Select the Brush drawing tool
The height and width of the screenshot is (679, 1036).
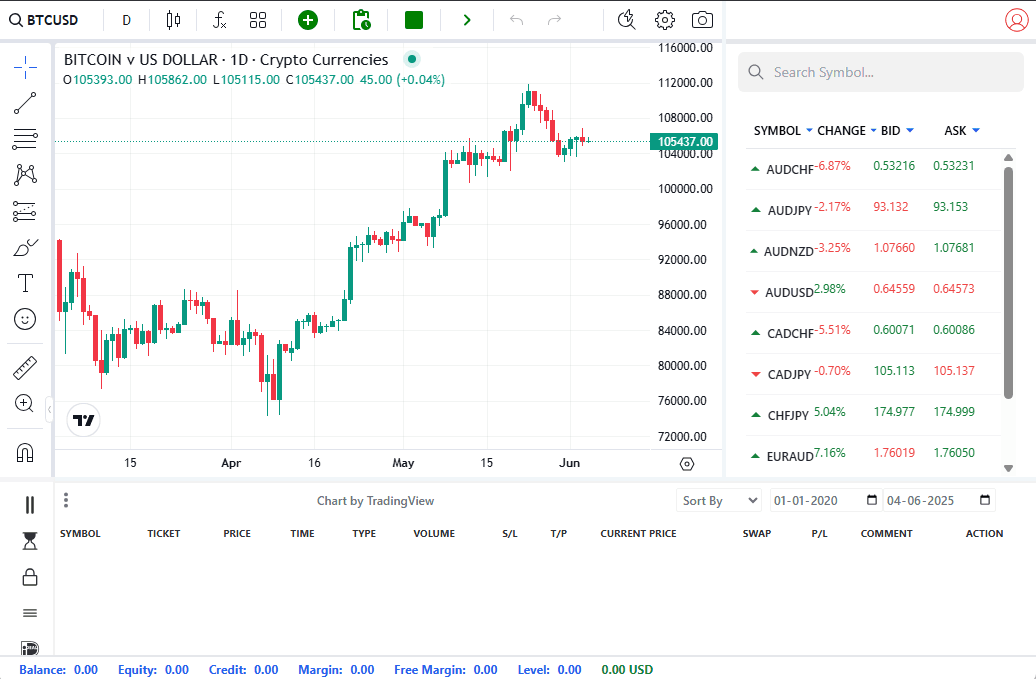tap(25, 246)
